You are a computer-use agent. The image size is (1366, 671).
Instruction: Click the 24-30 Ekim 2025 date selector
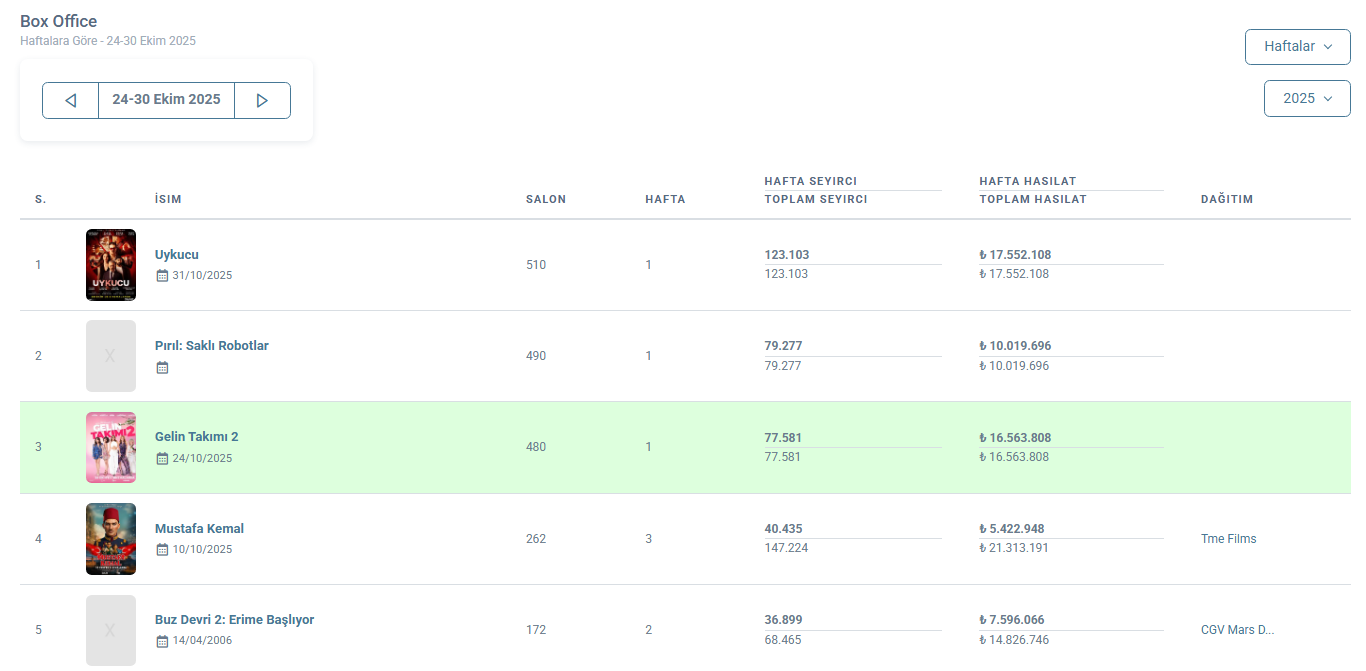[166, 100]
